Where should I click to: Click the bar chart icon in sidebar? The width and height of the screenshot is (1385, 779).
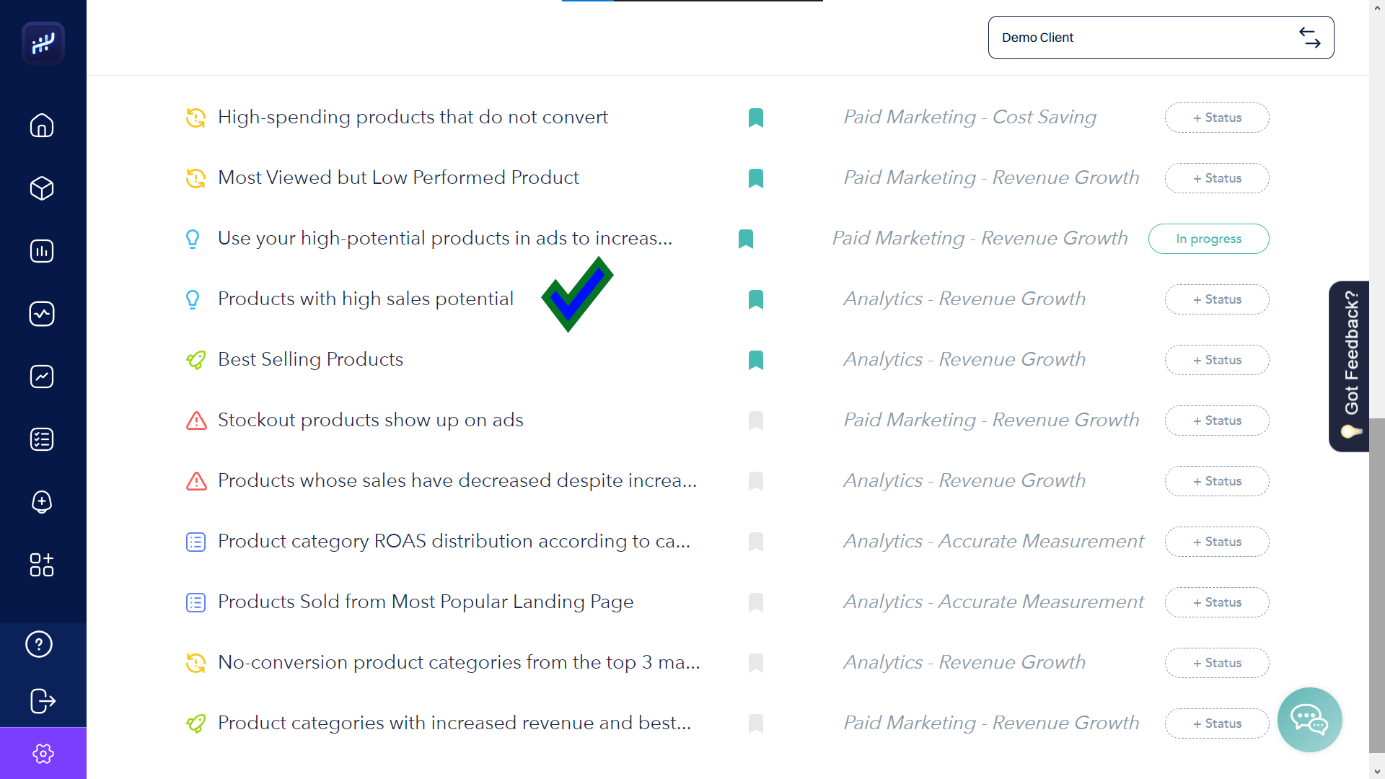click(x=42, y=251)
